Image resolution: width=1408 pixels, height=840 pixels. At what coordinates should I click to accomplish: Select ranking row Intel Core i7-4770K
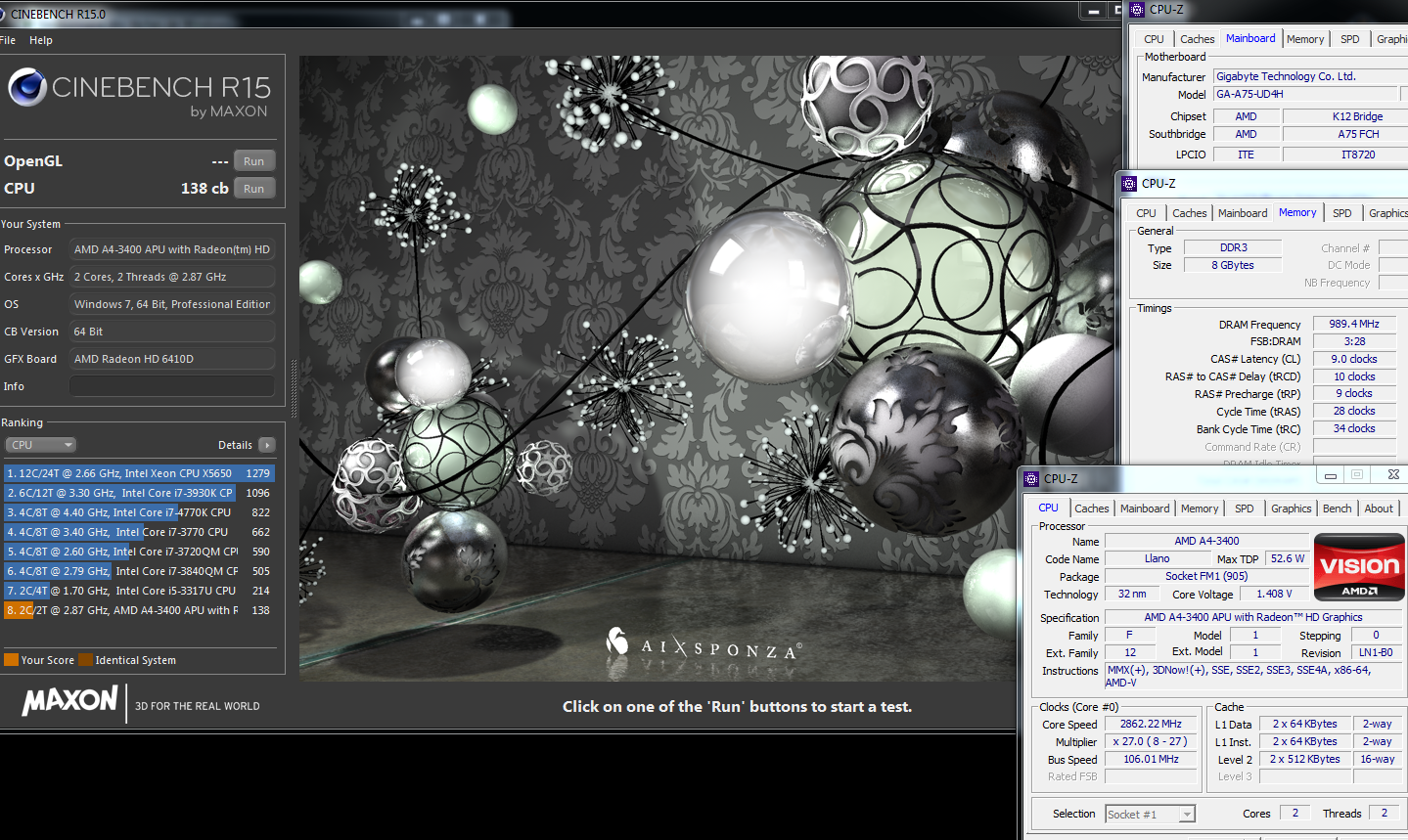pyautogui.click(x=139, y=512)
